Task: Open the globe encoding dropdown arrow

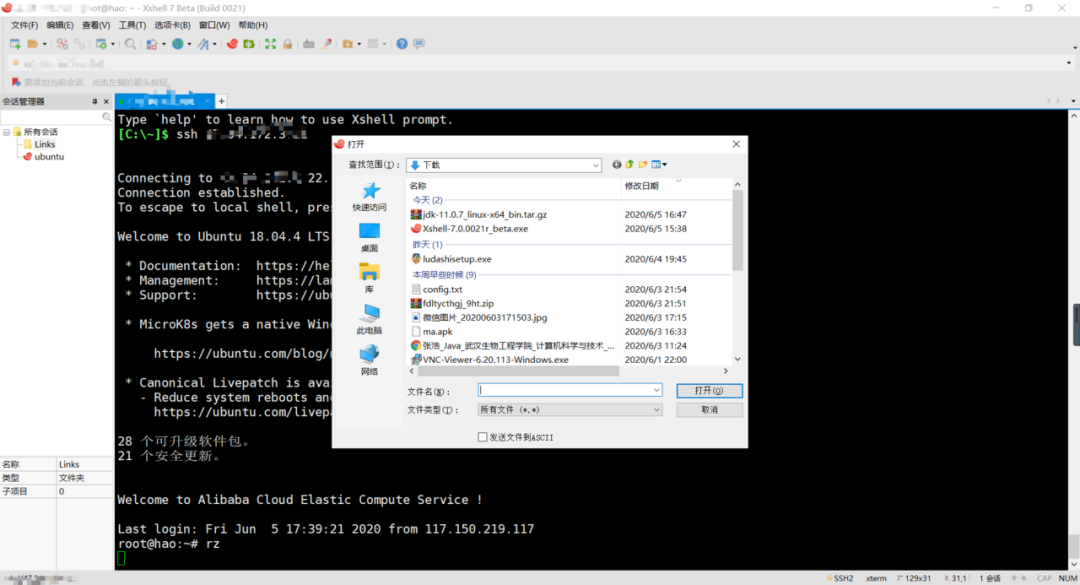Action: (189, 44)
